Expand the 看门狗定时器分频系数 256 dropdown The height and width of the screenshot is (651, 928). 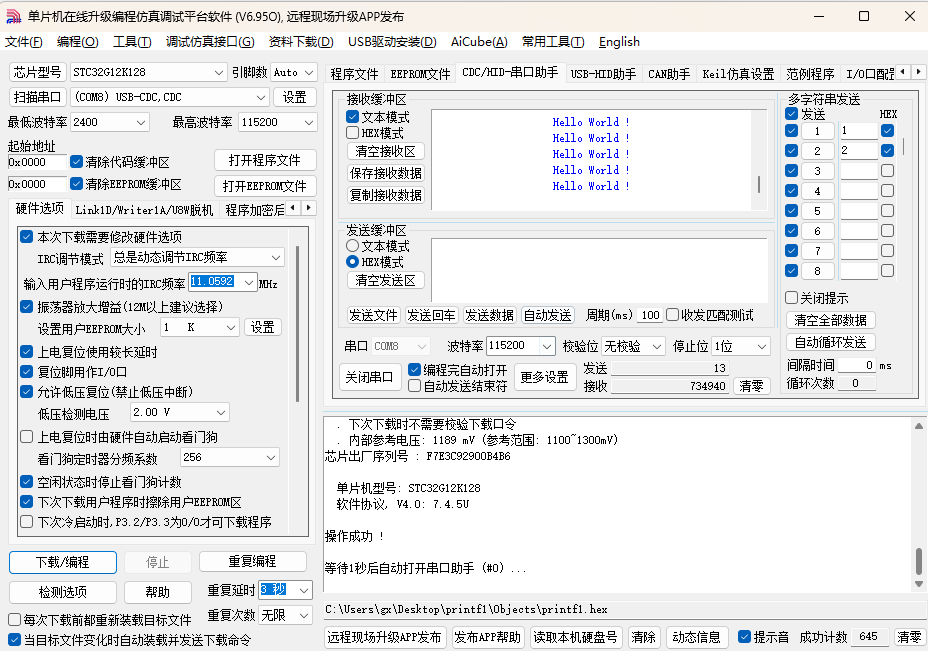click(270, 457)
